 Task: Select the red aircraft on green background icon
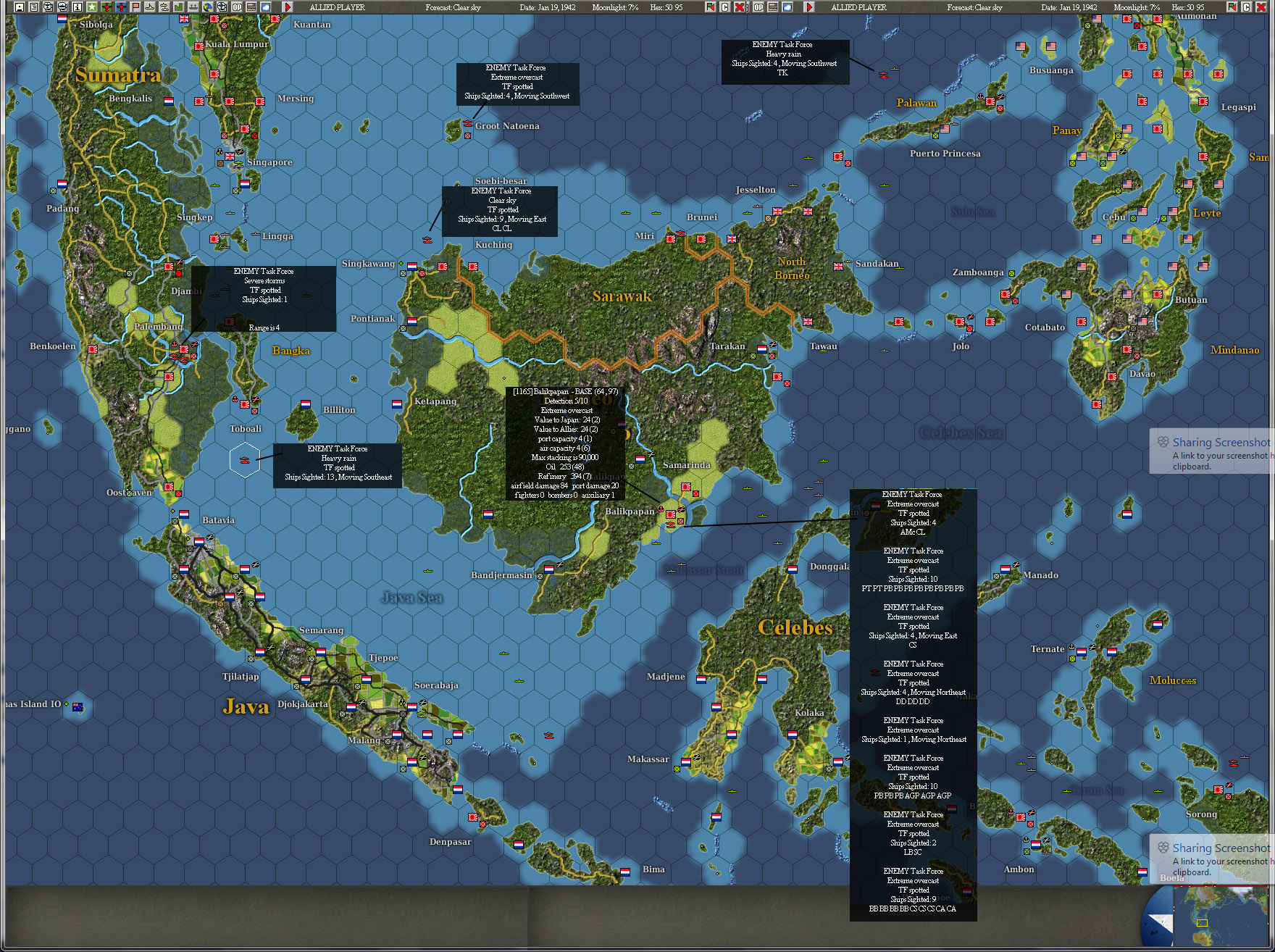tap(106, 7)
